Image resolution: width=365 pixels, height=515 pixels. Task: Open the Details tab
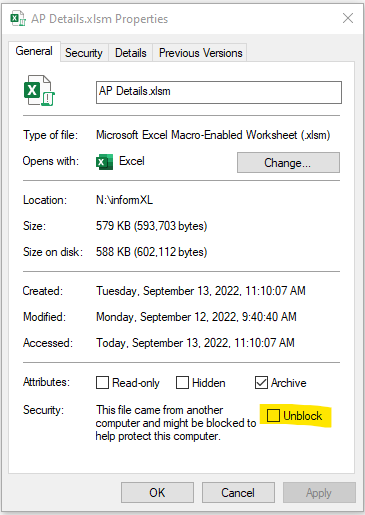click(x=131, y=53)
